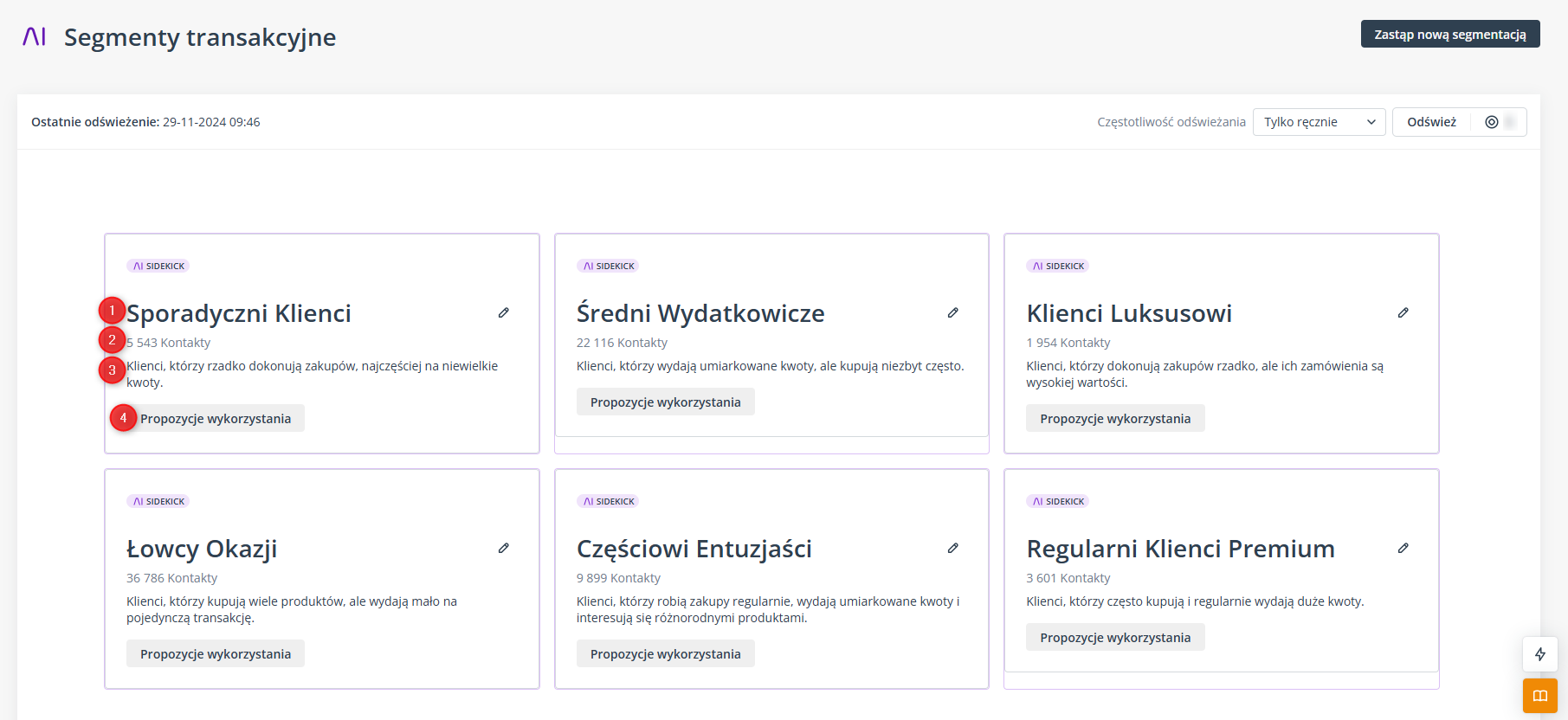Click Sidekick badge on Sporadyczni Klienci card
This screenshot has height=720, width=1568.
(x=158, y=266)
